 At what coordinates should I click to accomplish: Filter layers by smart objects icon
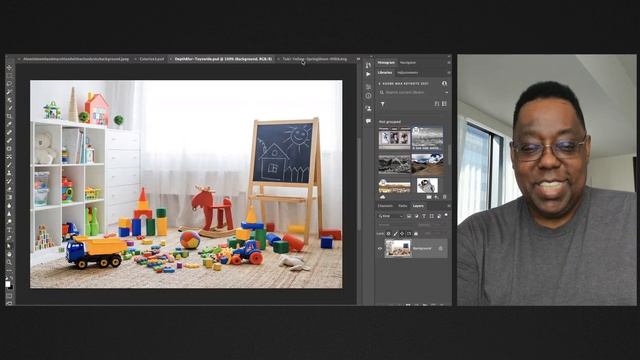(439, 216)
